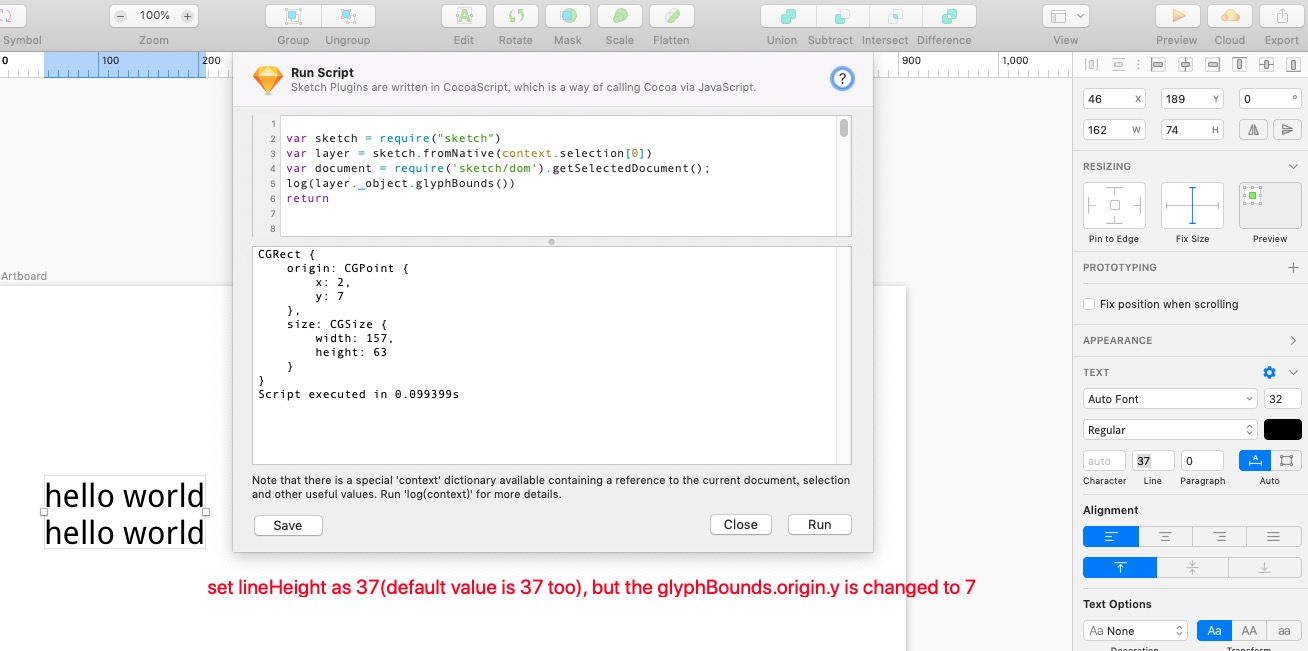Open the View toolbar dropdown
This screenshot has width=1308, height=651.
[1066, 16]
